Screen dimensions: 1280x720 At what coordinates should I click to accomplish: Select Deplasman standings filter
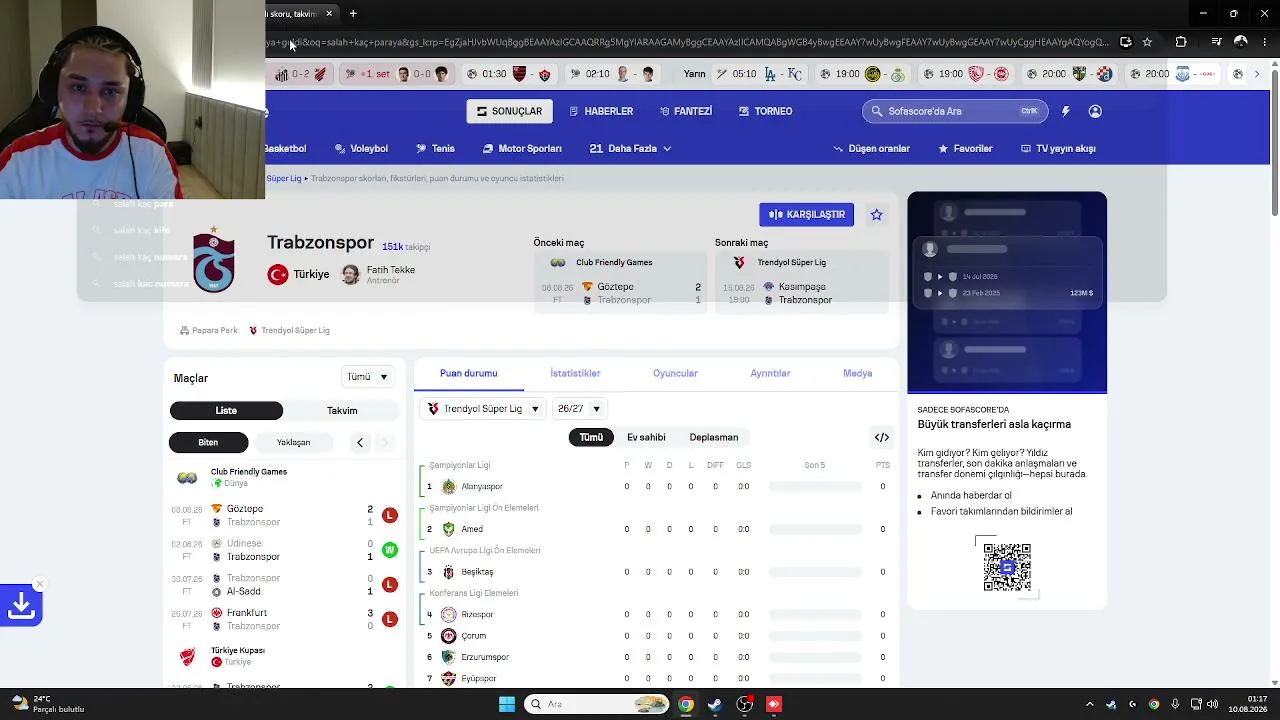714,437
